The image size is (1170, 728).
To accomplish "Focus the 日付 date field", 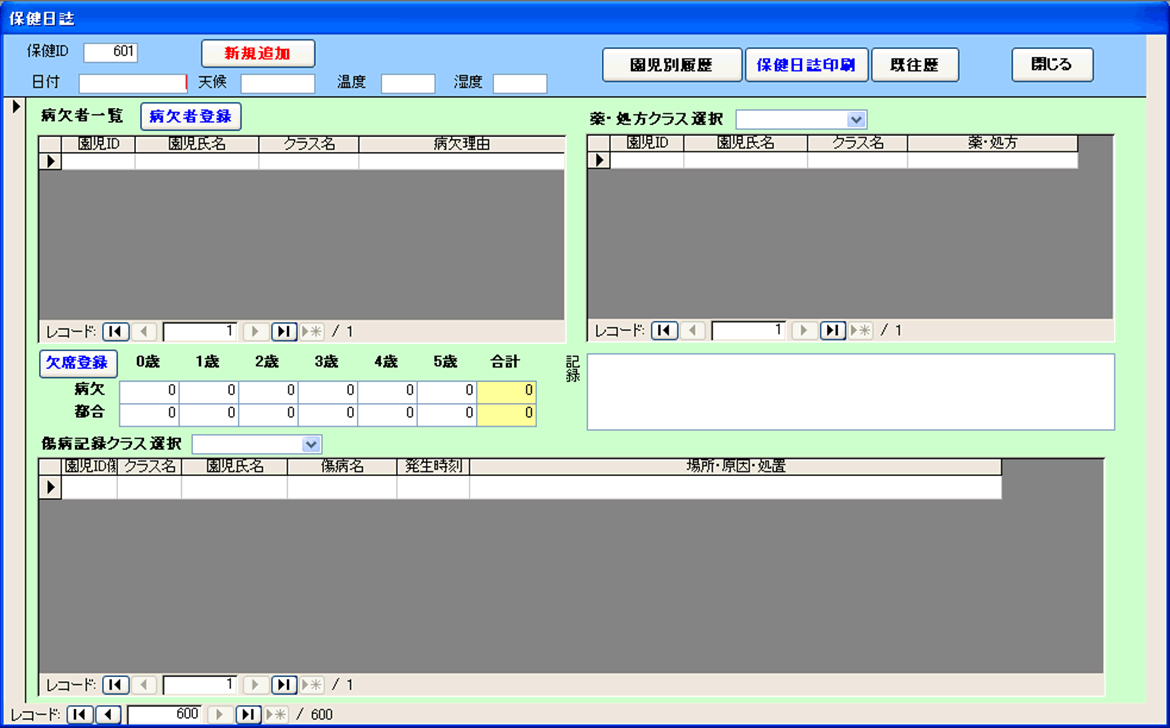I will (133, 83).
